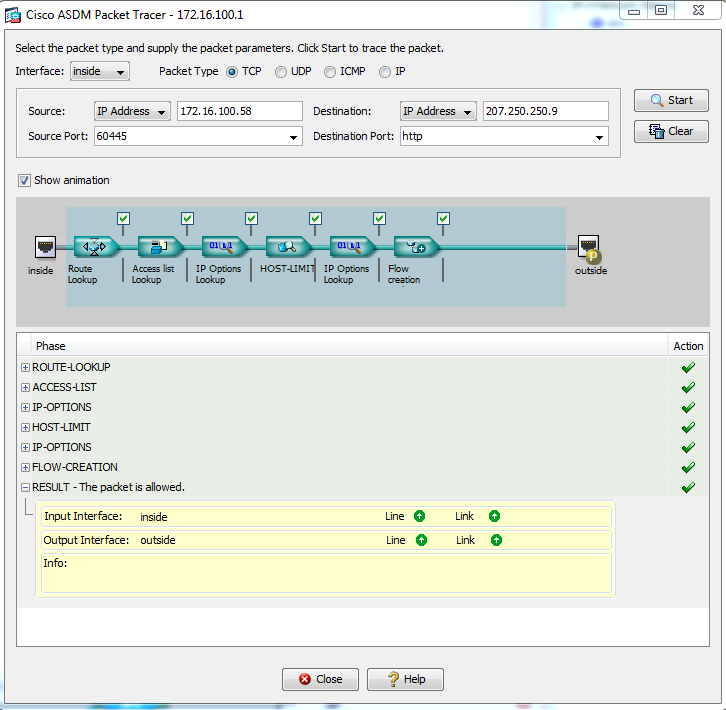
Task: Click the ROUTE-LOOKUP green checkmark action
Action: [x=688, y=367]
